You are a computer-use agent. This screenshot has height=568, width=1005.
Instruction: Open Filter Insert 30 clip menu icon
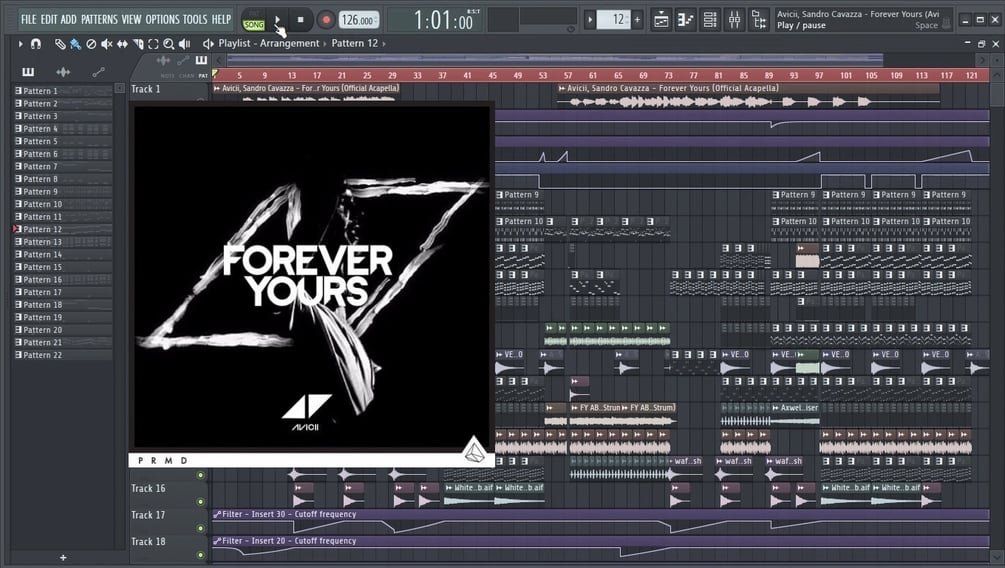pyautogui.click(x=217, y=514)
